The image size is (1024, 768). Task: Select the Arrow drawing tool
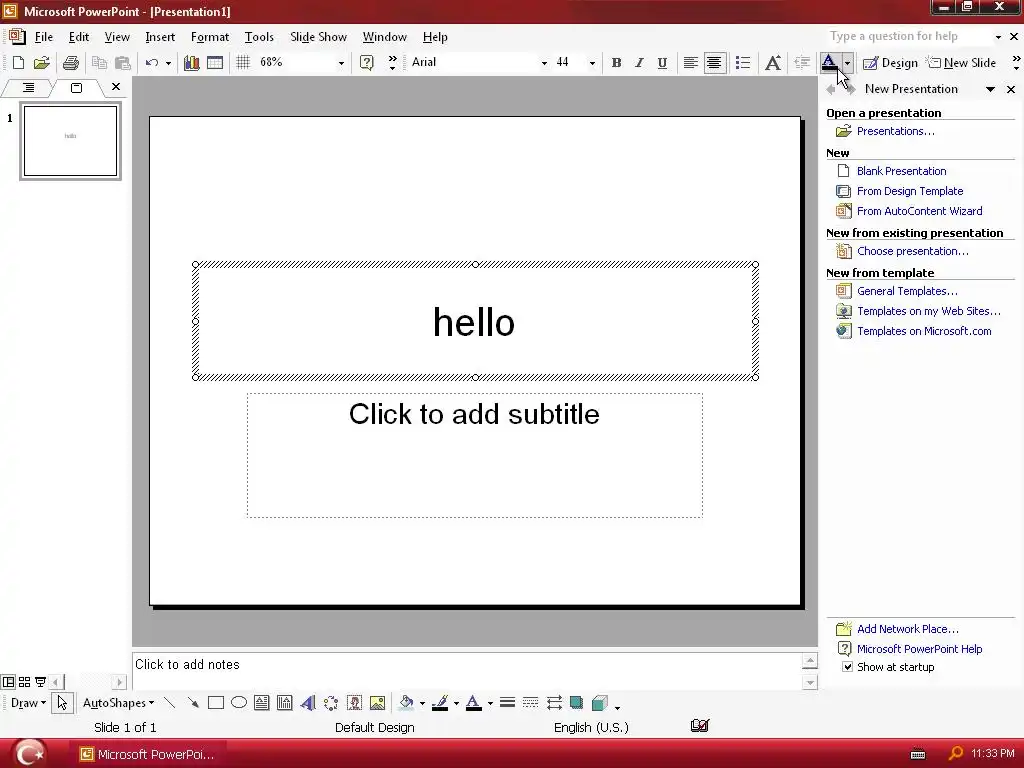[193, 703]
